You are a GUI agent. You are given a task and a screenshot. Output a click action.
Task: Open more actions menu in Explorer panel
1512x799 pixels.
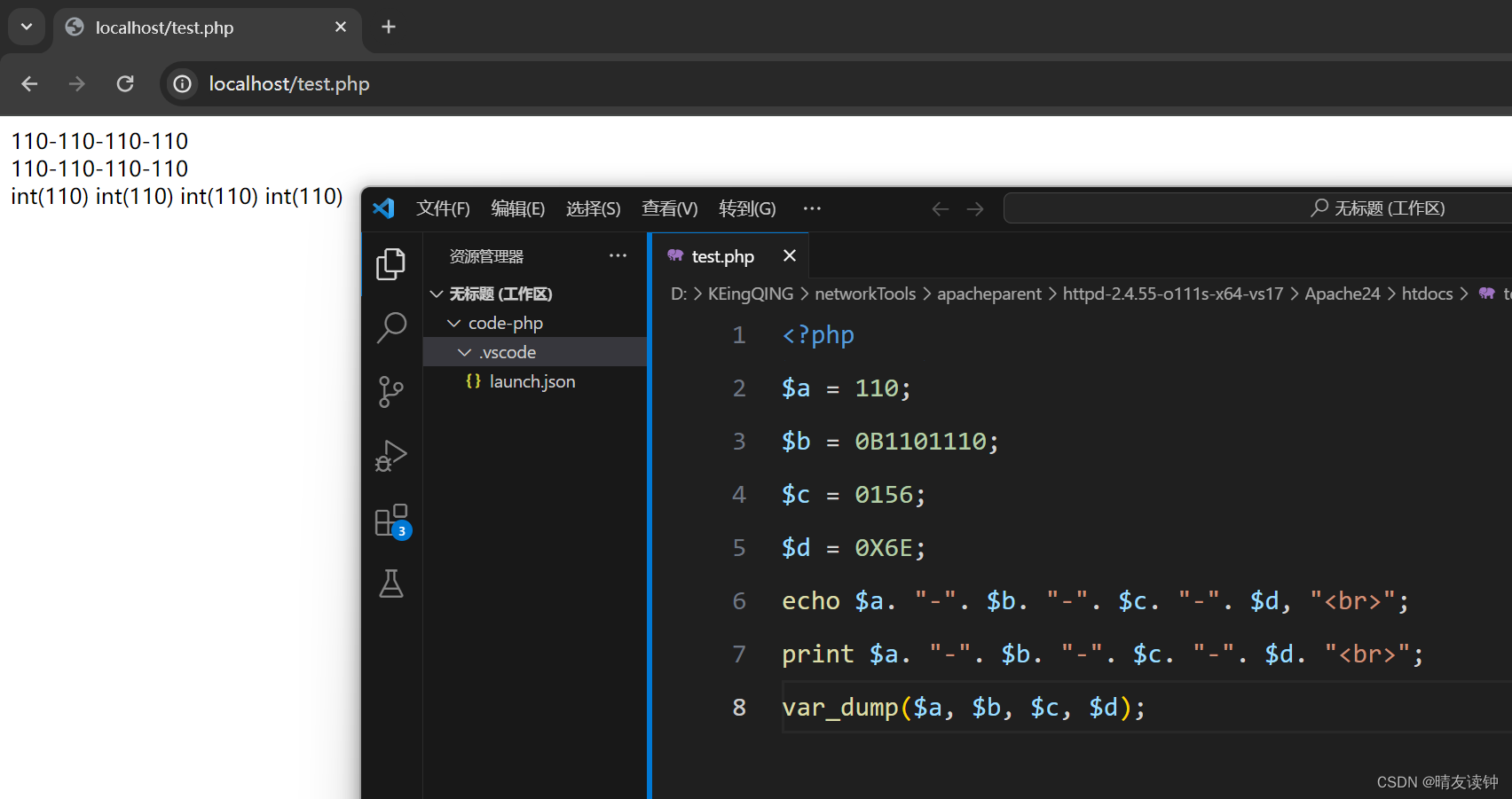[618, 255]
